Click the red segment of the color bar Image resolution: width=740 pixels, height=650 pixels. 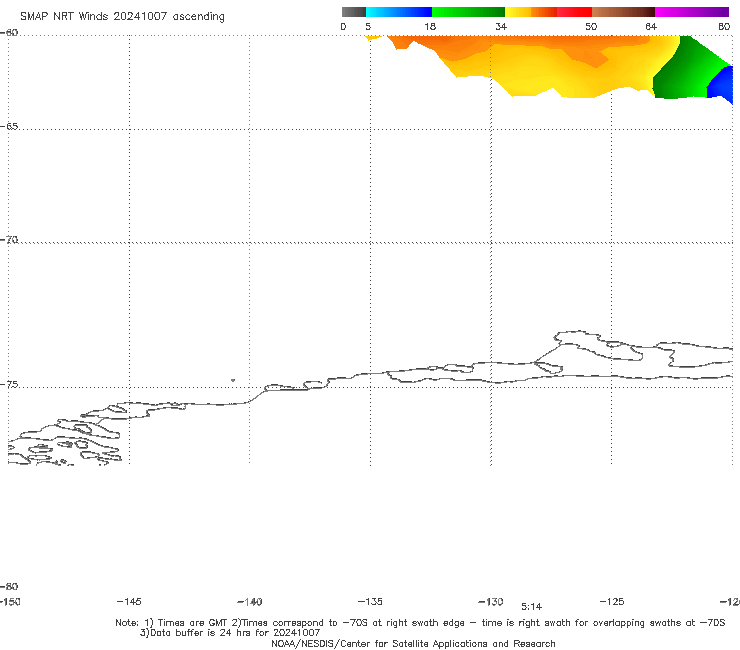(574, 12)
